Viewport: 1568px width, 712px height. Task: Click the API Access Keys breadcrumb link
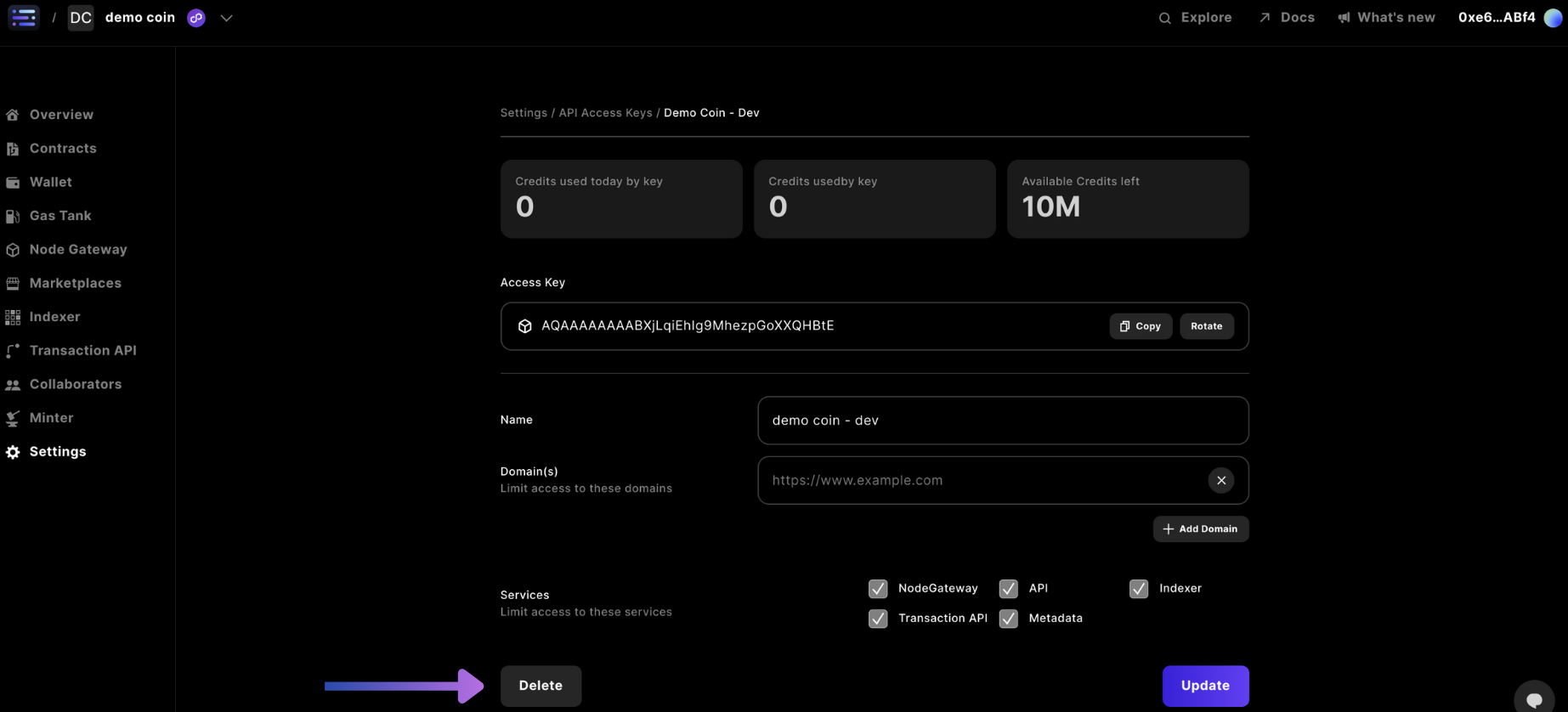point(605,113)
